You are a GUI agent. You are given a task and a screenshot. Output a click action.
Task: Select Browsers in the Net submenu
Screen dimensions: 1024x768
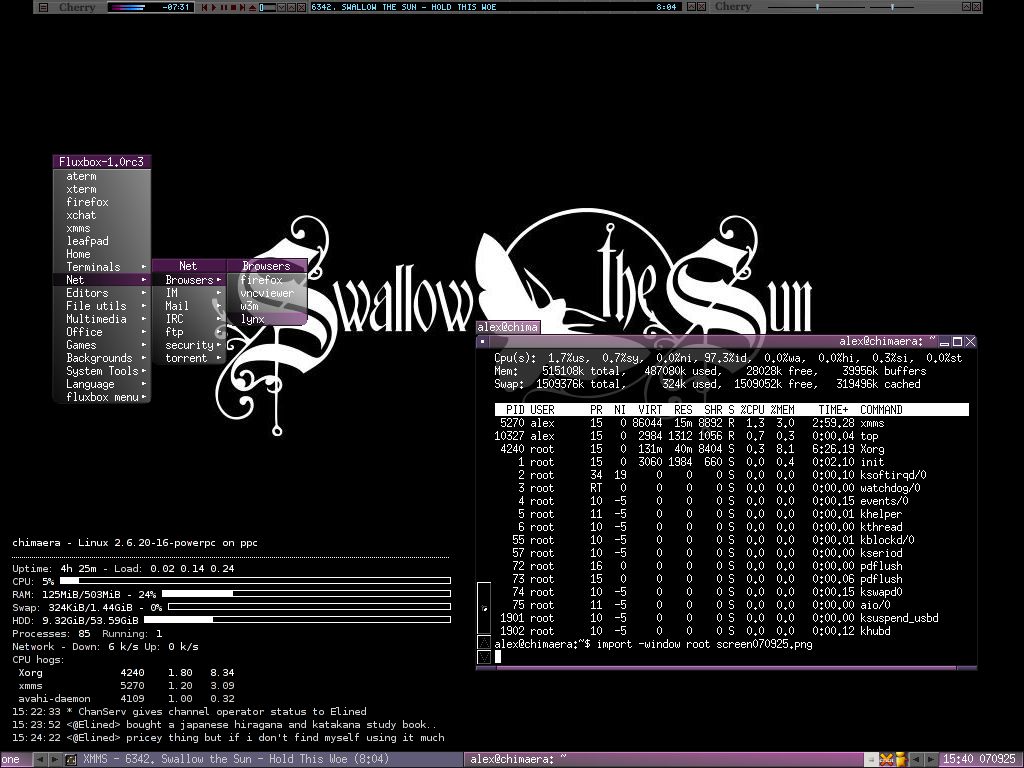189,280
